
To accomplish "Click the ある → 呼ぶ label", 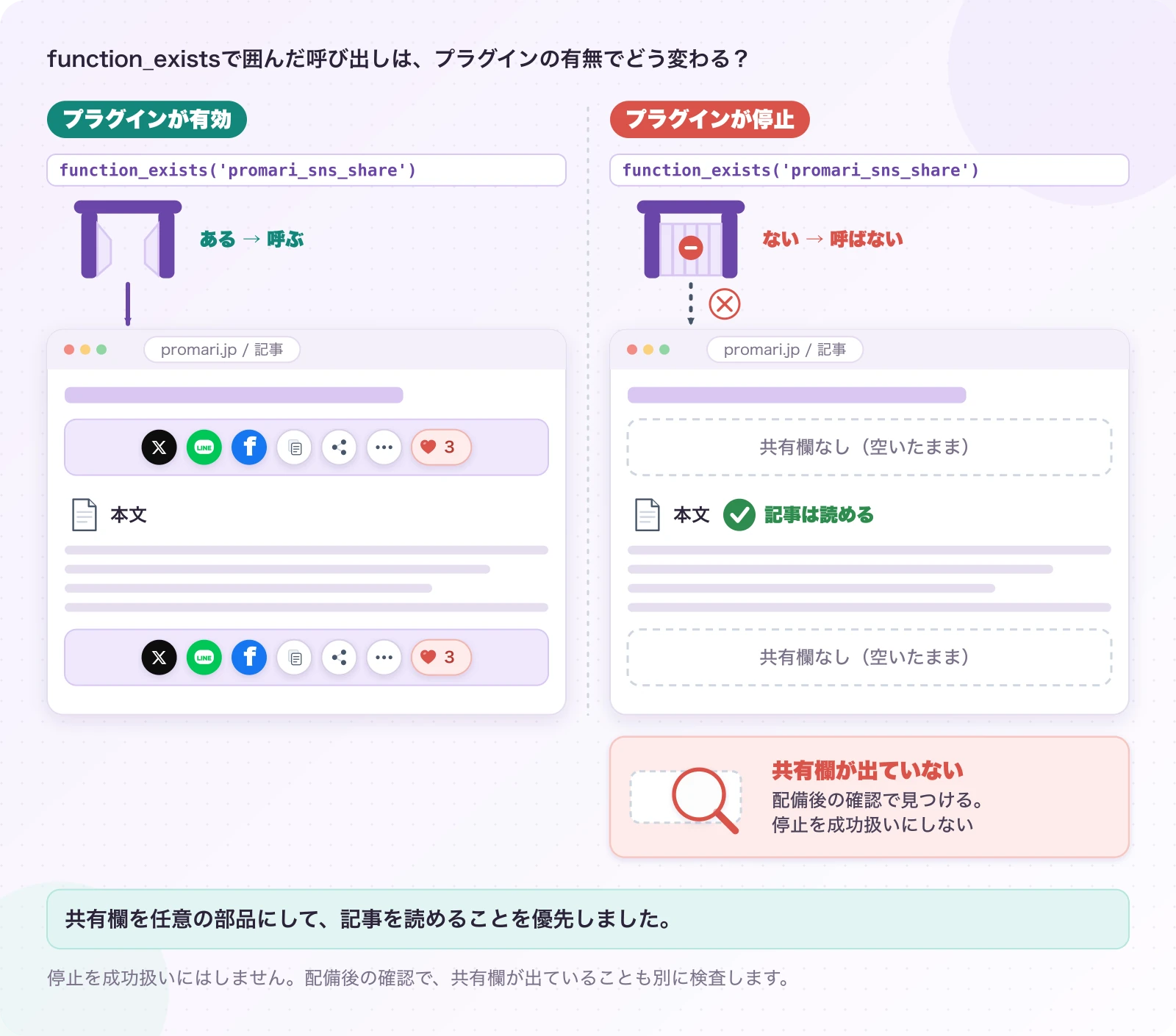I will 251,239.
